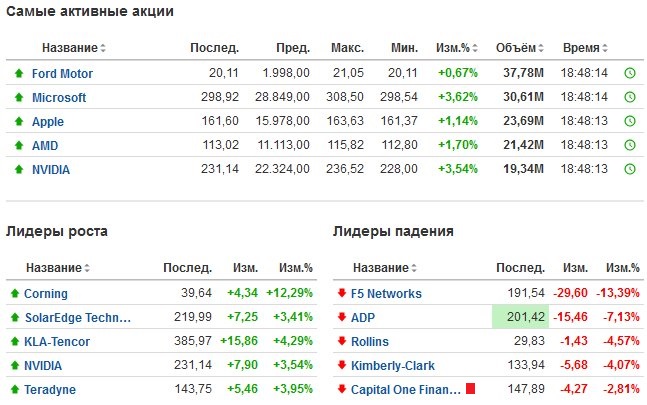This screenshot has height=405, width=647.
Task: Sort top gainers by Название column
Action: click(x=58, y=268)
